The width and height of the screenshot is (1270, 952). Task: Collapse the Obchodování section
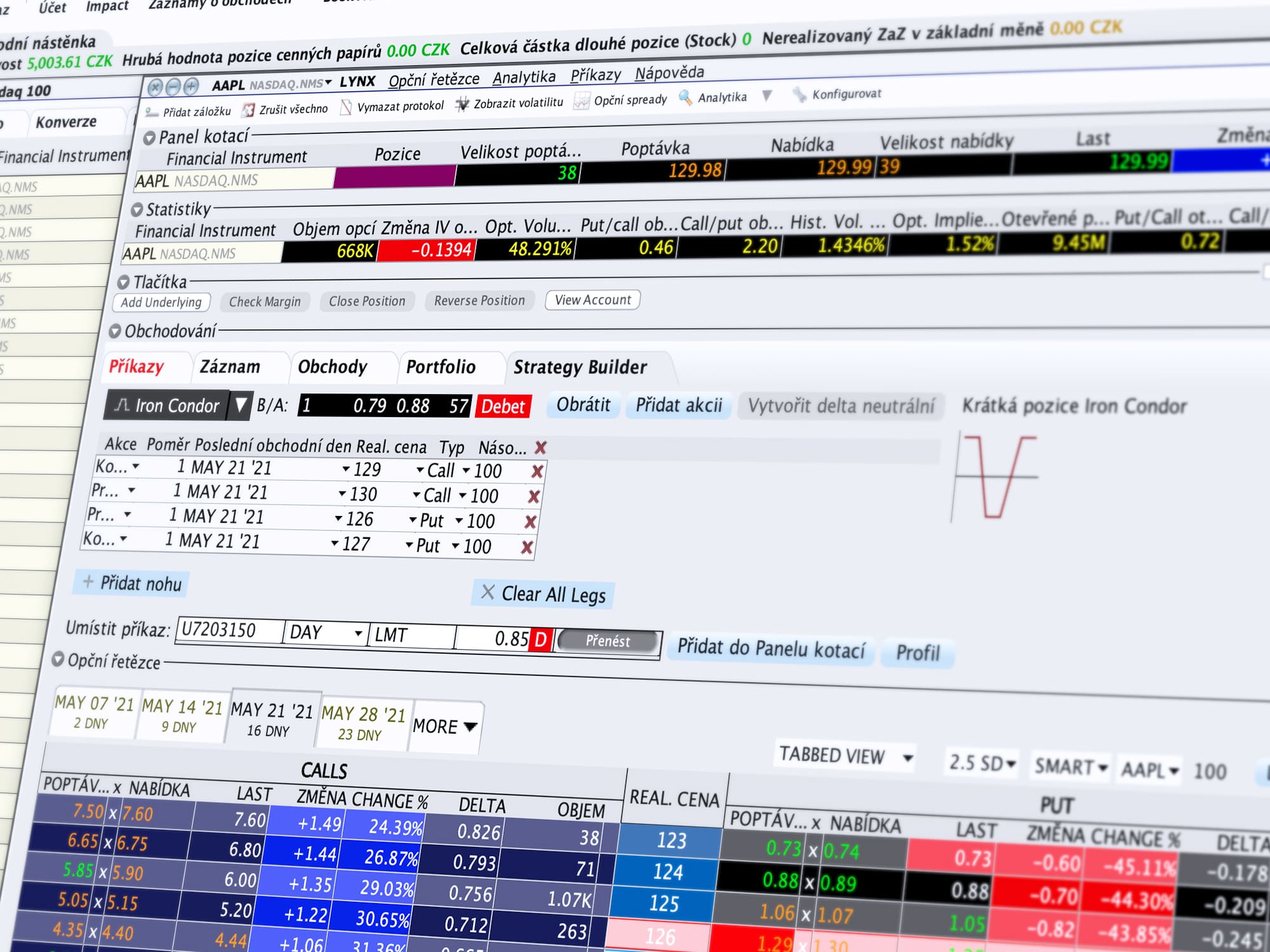[x=115, y=331]
